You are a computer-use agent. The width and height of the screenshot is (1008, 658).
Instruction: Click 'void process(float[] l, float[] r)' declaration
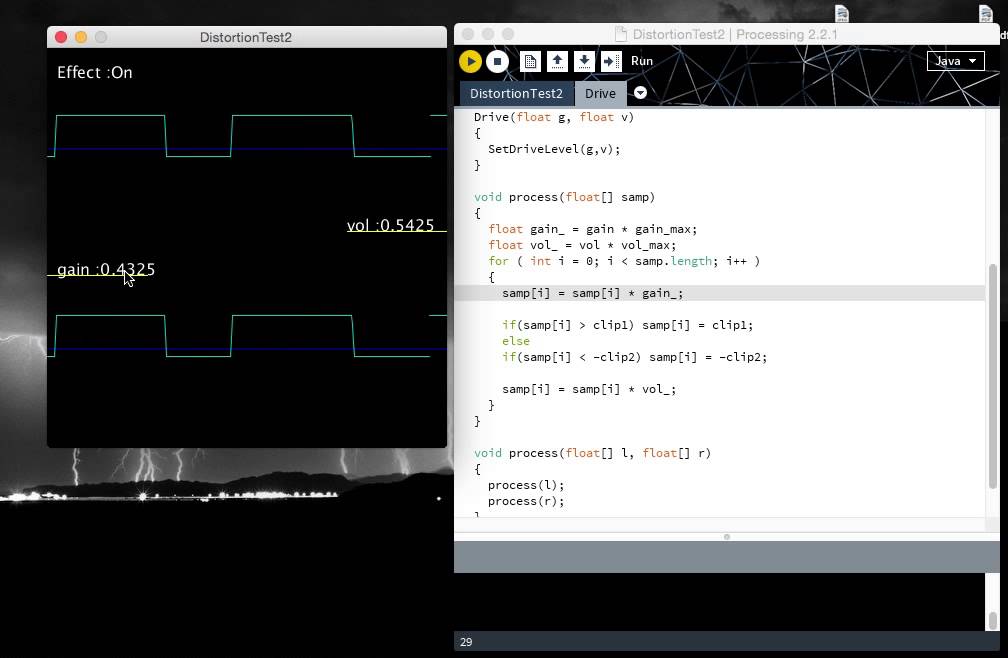coord(592,453)
